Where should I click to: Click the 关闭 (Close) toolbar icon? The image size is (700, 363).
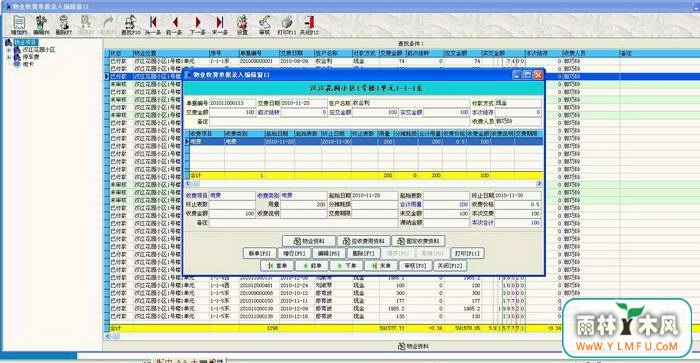coord(309,25)
